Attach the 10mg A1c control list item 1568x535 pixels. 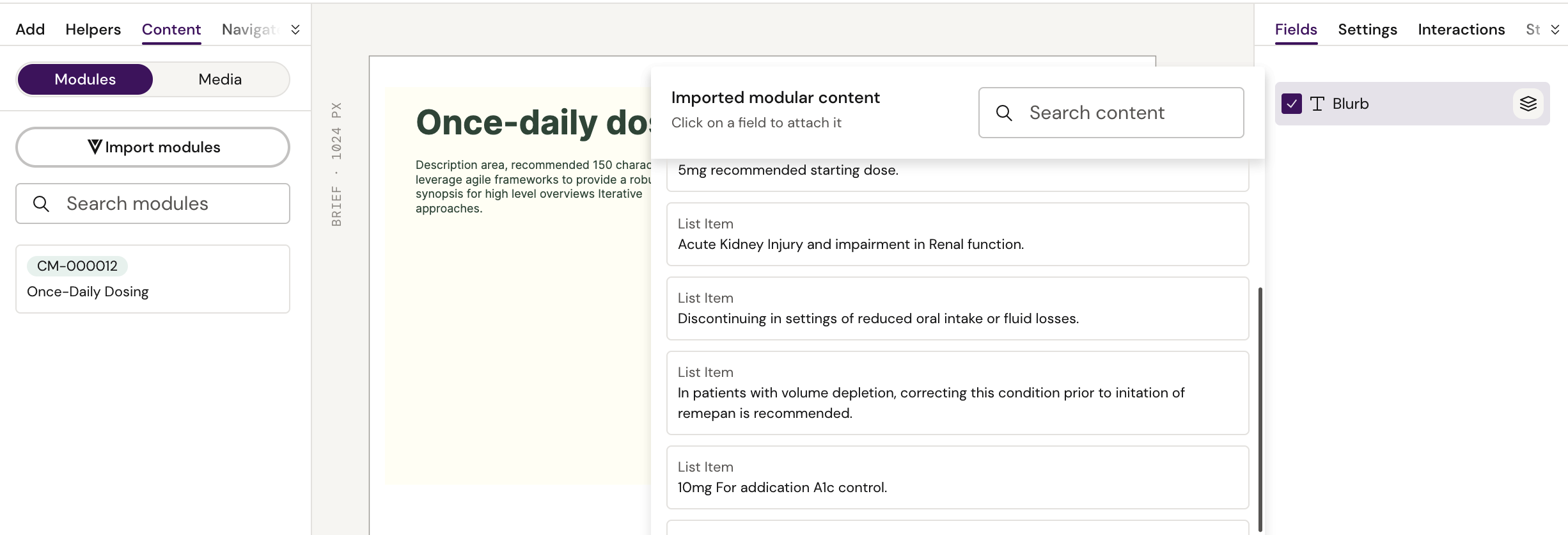click(x=957, y=477)
